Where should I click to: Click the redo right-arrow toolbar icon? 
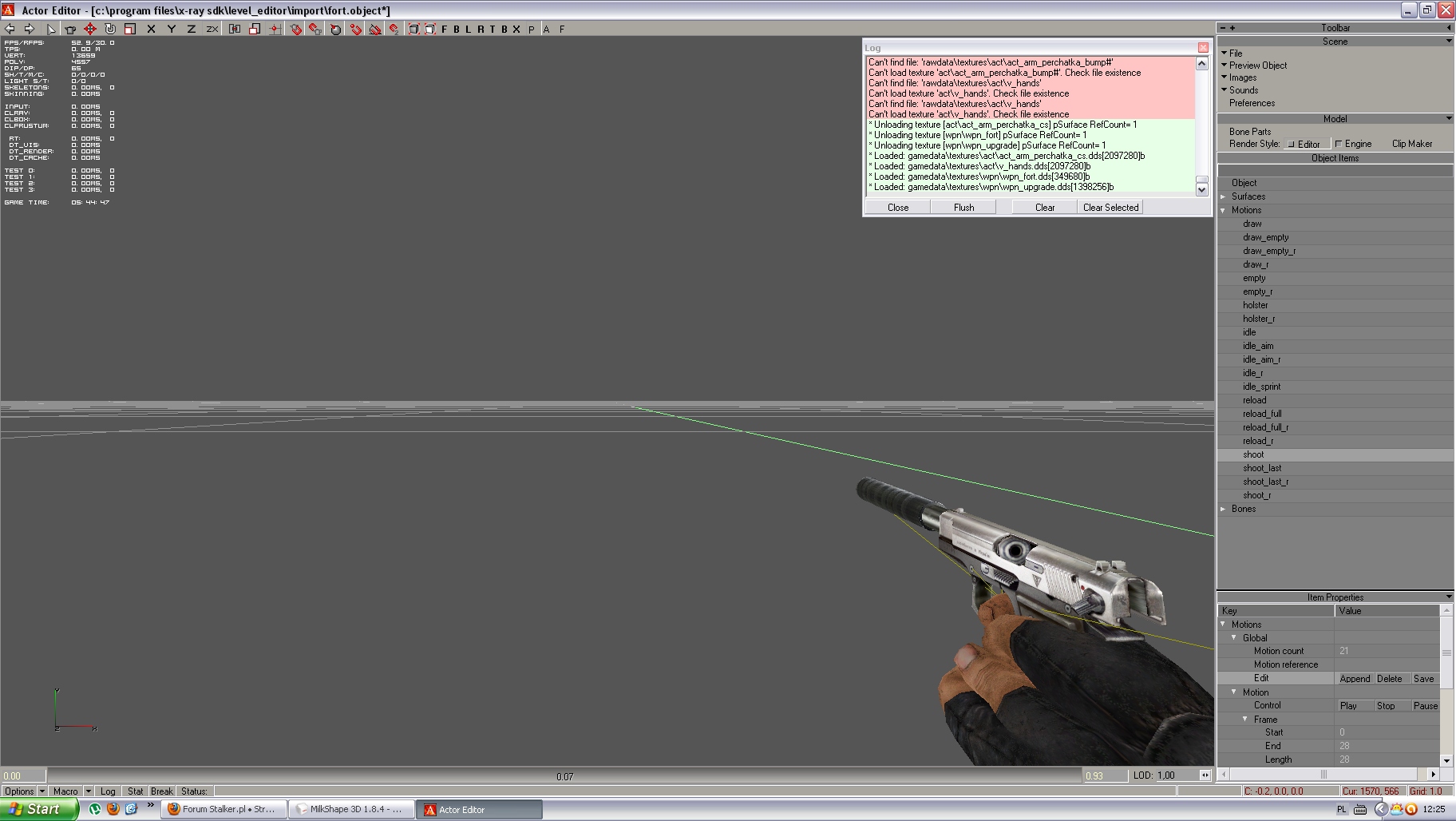pyautogui.click(x=30, y=29)
